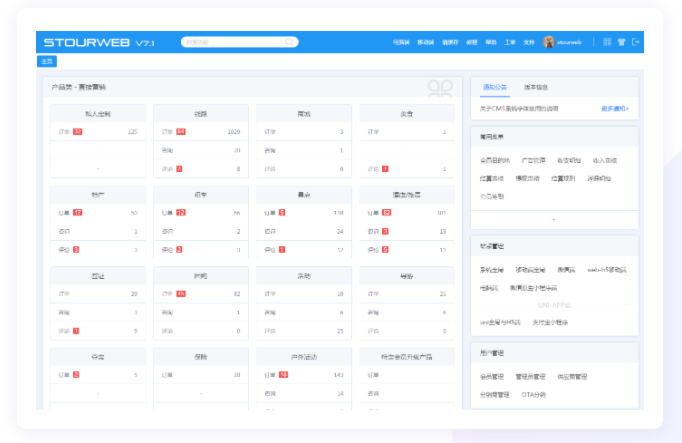Viewport: 682px width, 443px height.
Task: Open 工单 in the top navigation
Action: [x=509, y=43]
